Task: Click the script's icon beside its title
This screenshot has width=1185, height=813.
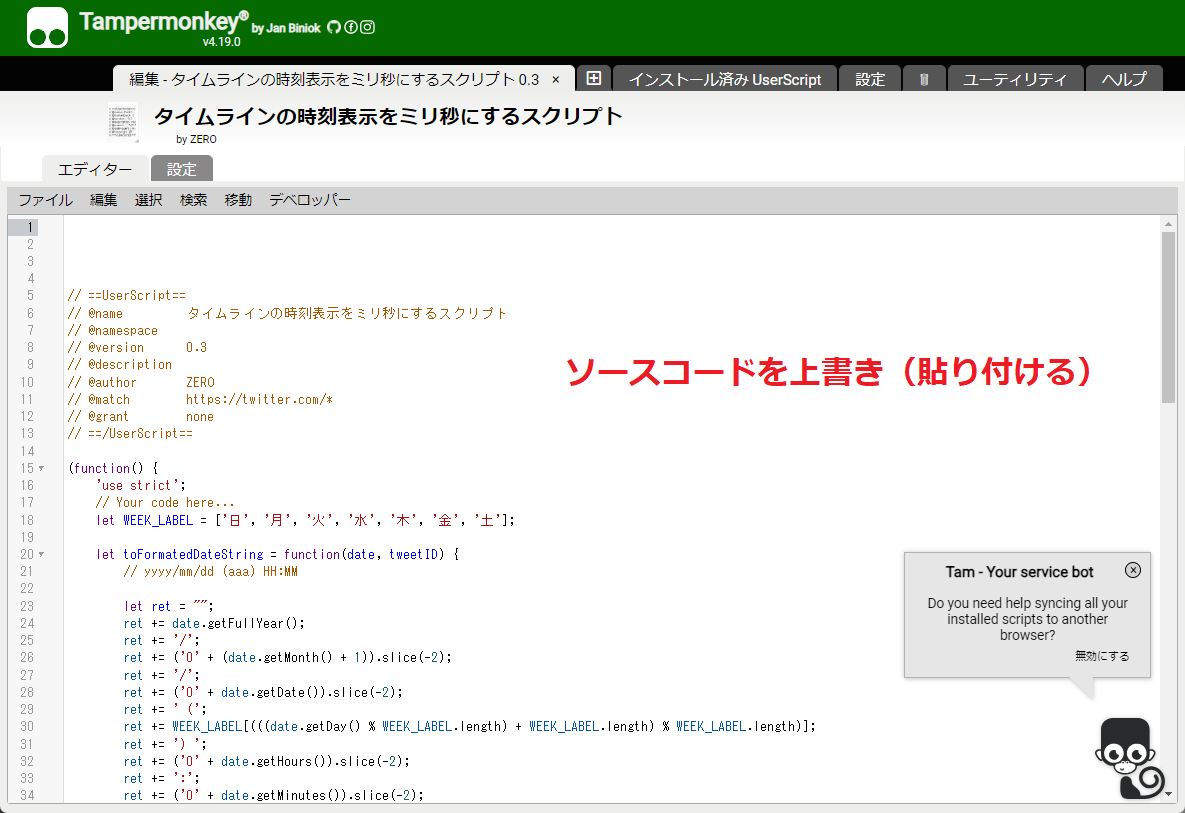Action: 122,121
